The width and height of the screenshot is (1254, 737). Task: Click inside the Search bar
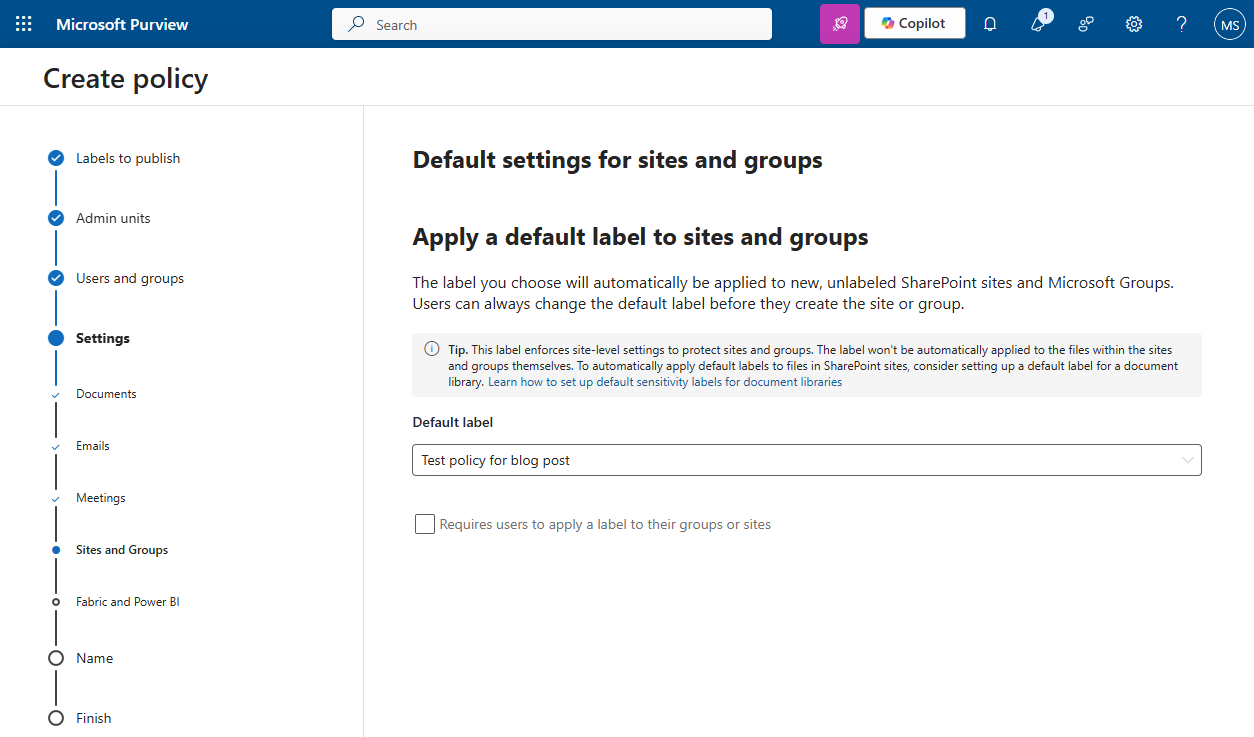tap(551, 23)
